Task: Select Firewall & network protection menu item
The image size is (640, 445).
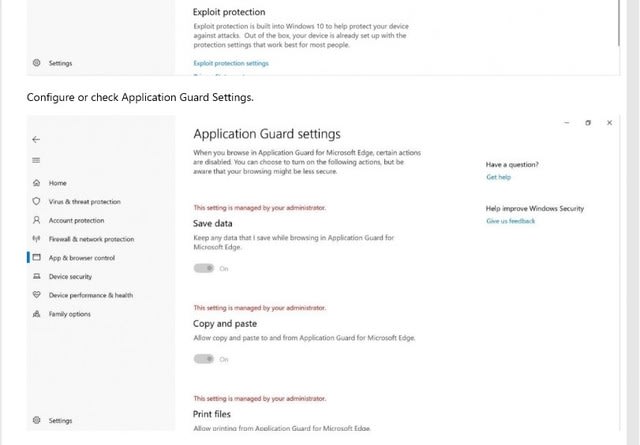Action: point(91,239)
